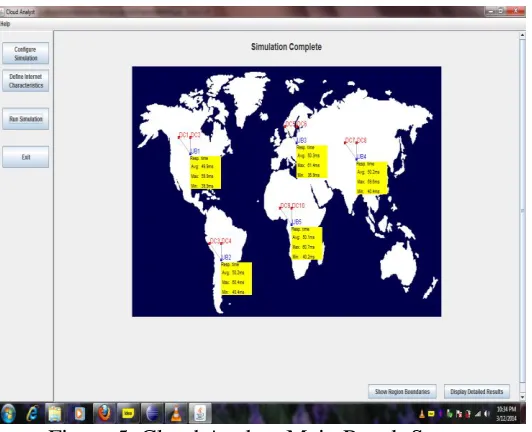Click UB4 response time yellow box
The width and height of the screenshot is (532, 432).
pyautogui.click(x=372, y=178)
